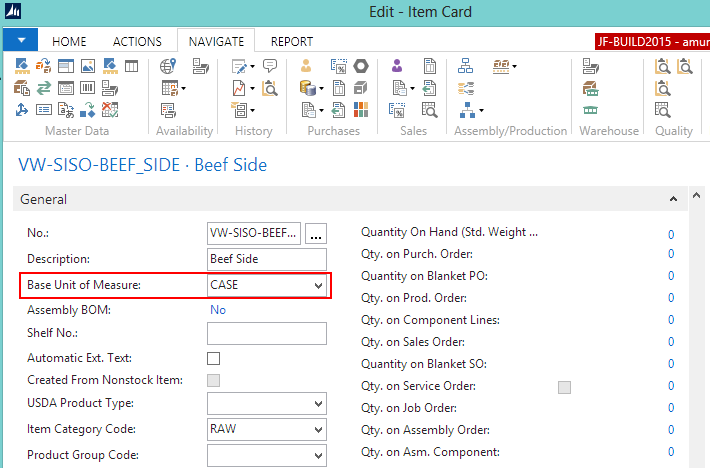Click the orange person icon in Purchases
This screenshot has width=710, height=468.
(x=307, y=66)
